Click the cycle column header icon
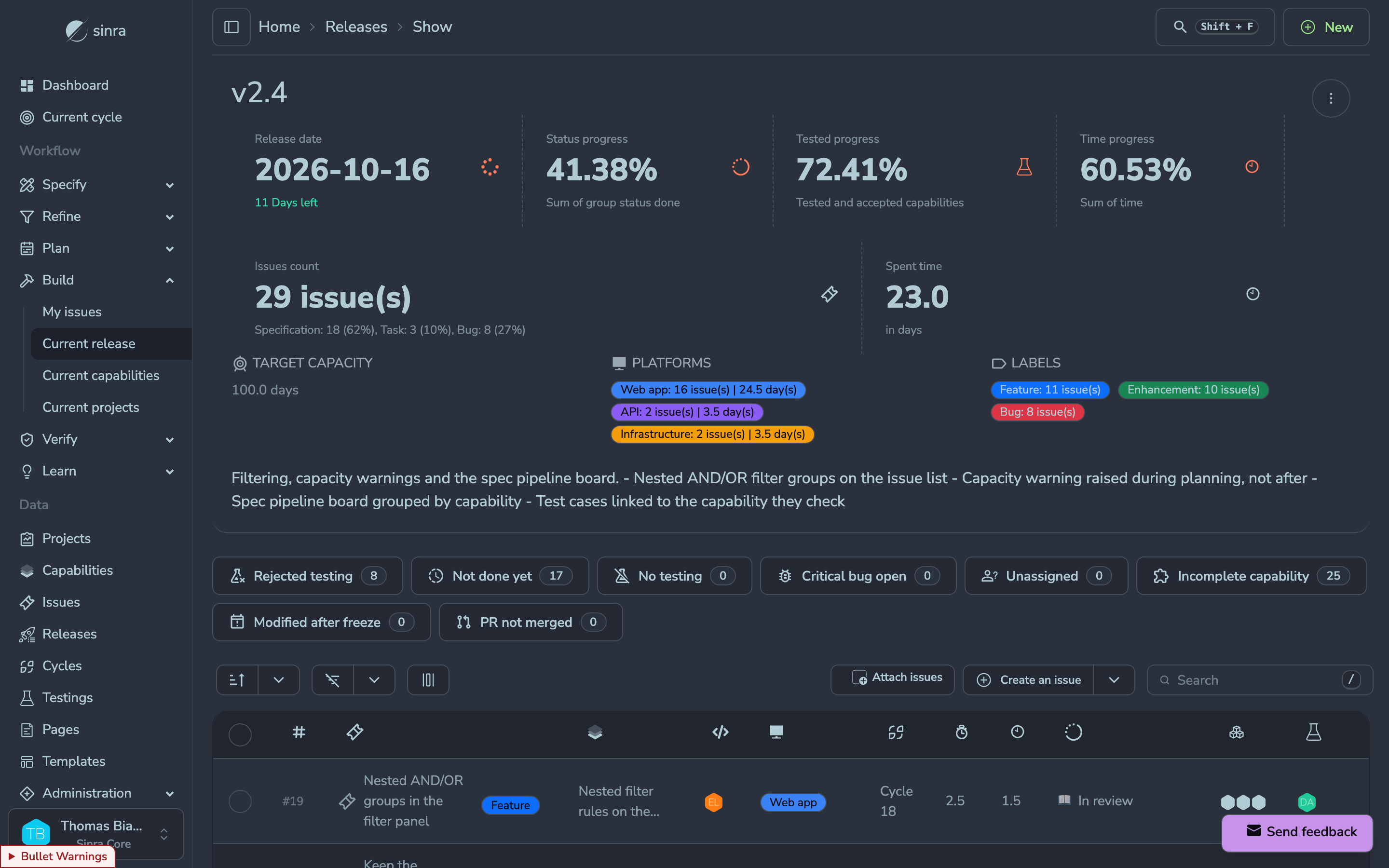 coord(896,732)
